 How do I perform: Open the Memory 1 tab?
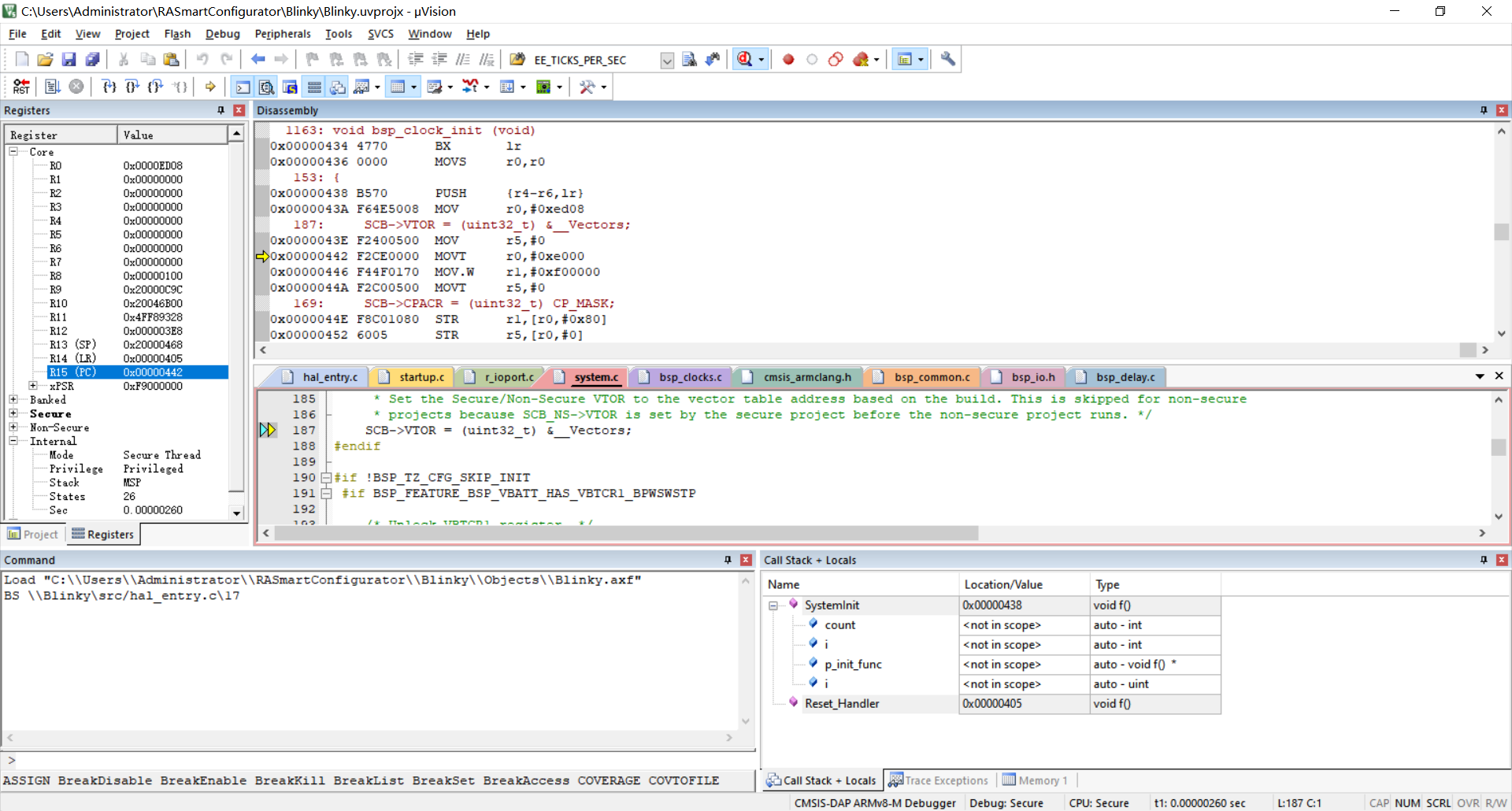point(1036,780)
